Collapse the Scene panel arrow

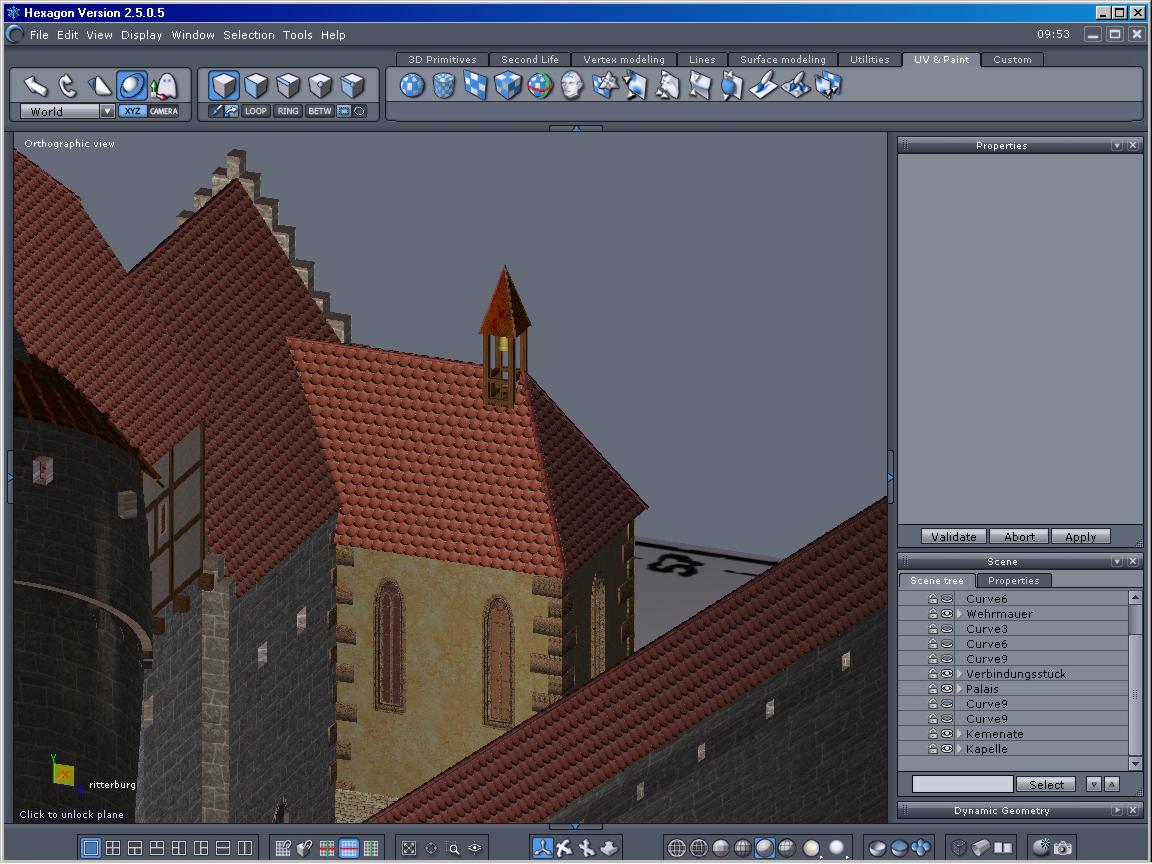1117,561
